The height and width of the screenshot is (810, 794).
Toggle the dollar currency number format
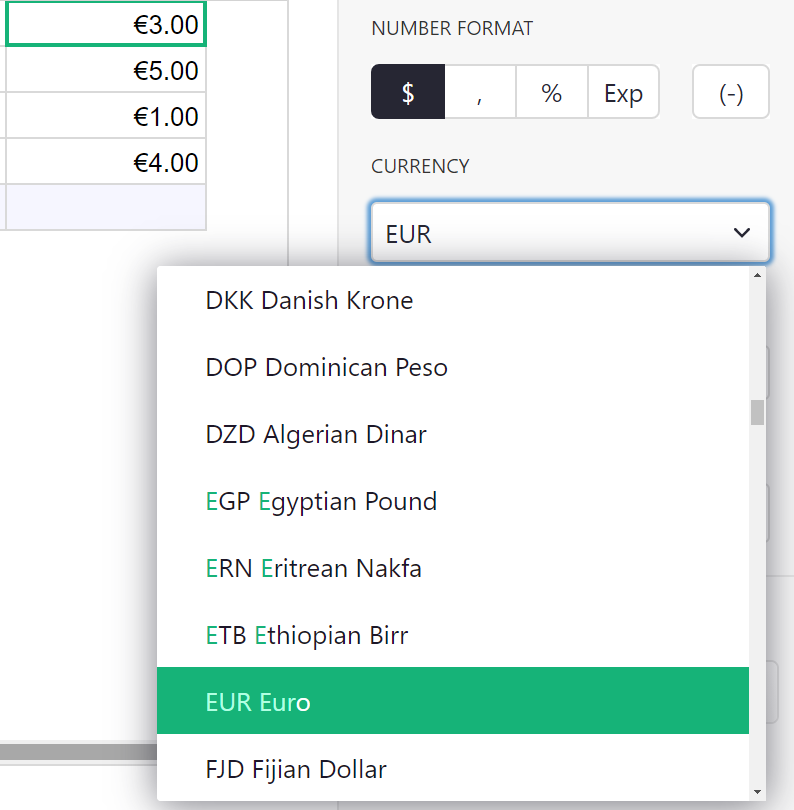coord(408,93)
